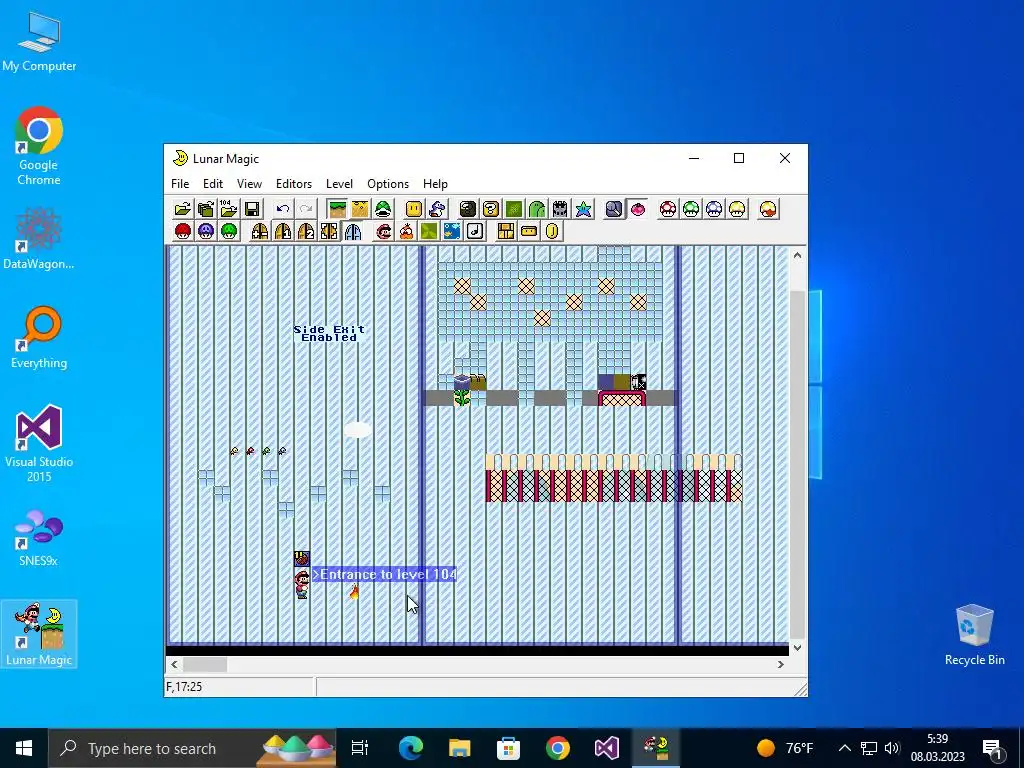Click the flat yellow block icon
This screenshot has width=1024, height=768.
(529, 231)
